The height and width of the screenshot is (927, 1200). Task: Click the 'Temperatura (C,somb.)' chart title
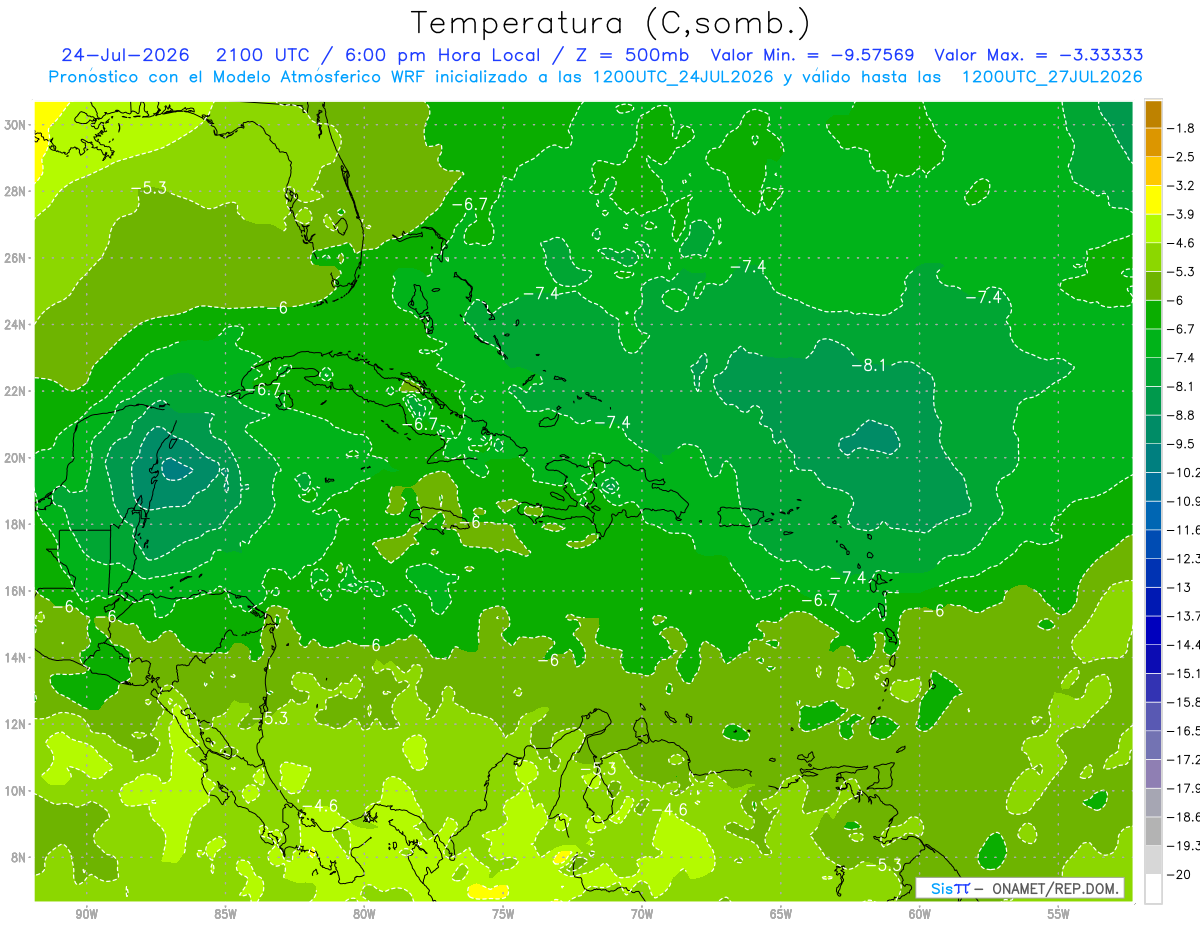611,23
